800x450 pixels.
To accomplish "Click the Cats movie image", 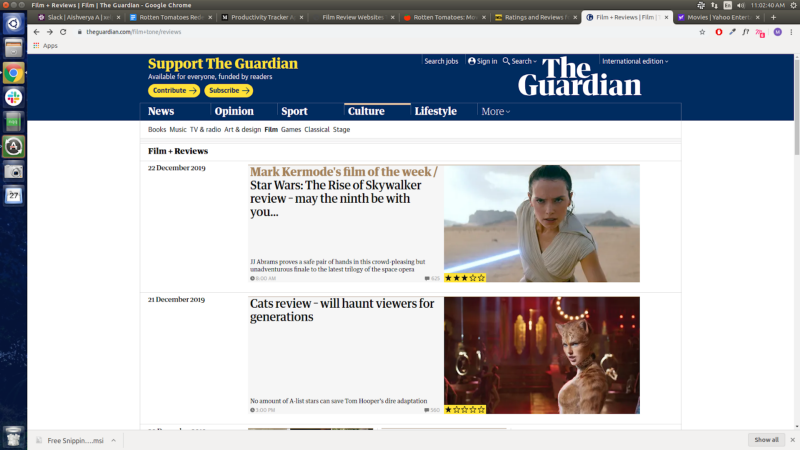I will pos(541,355).
